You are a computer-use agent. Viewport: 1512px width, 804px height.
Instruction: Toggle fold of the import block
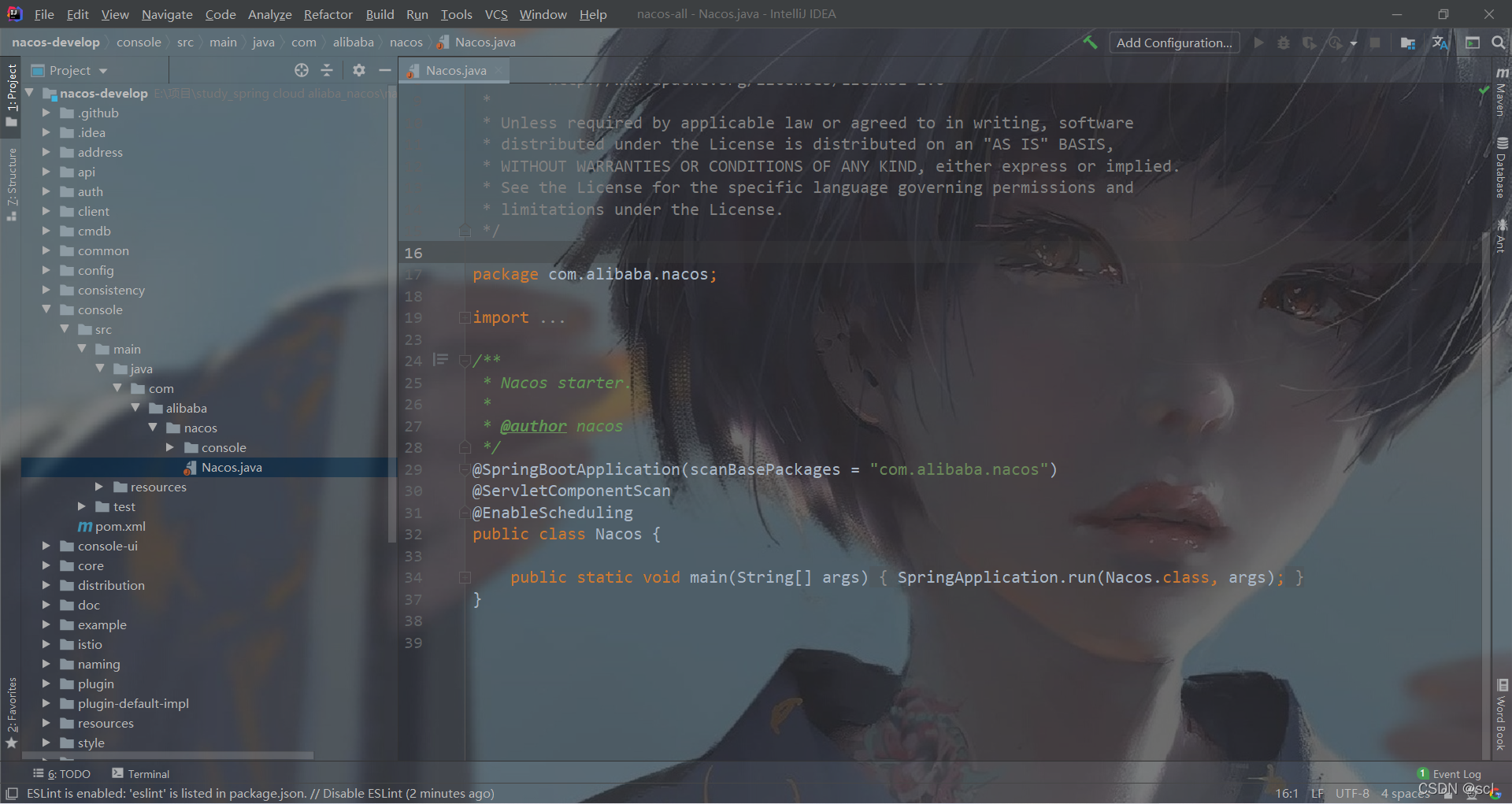coord(465,317)
